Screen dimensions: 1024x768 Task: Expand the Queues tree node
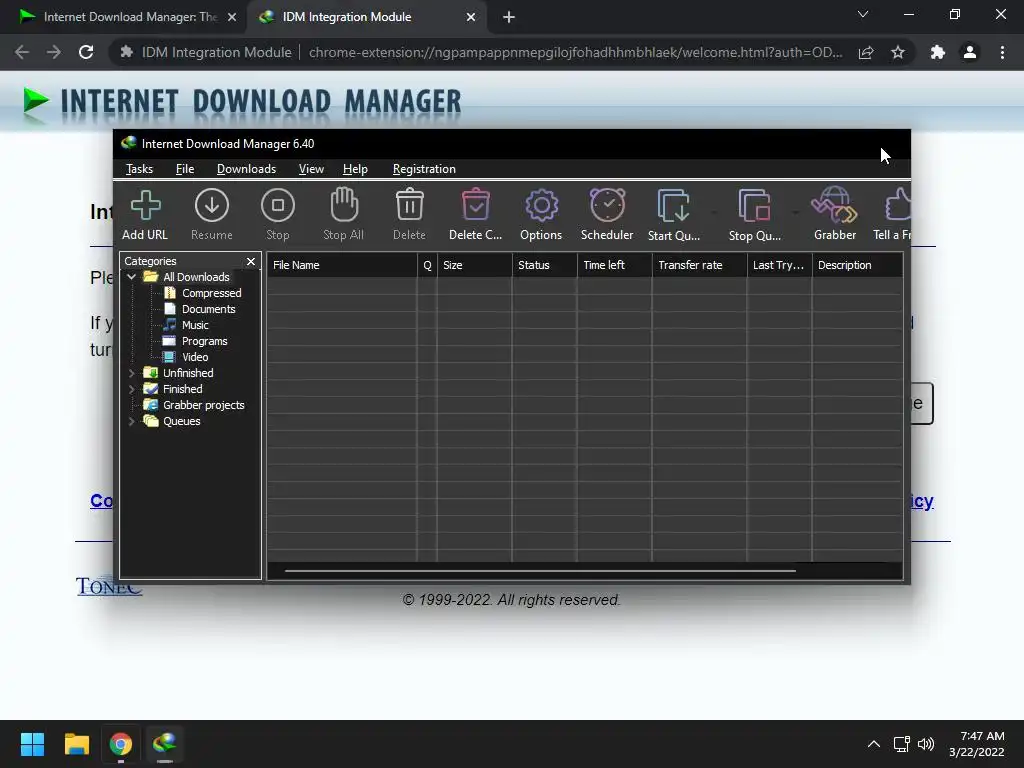[131, 421]
